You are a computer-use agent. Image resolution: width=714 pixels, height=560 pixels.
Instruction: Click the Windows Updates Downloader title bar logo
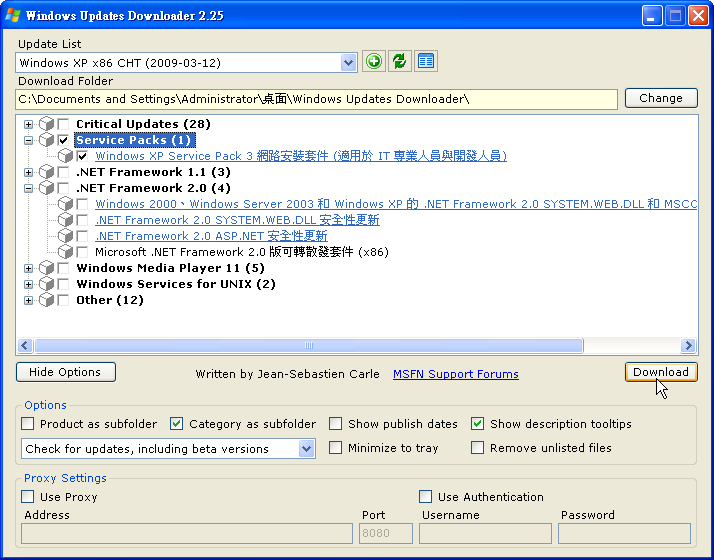tap(12, 15)
